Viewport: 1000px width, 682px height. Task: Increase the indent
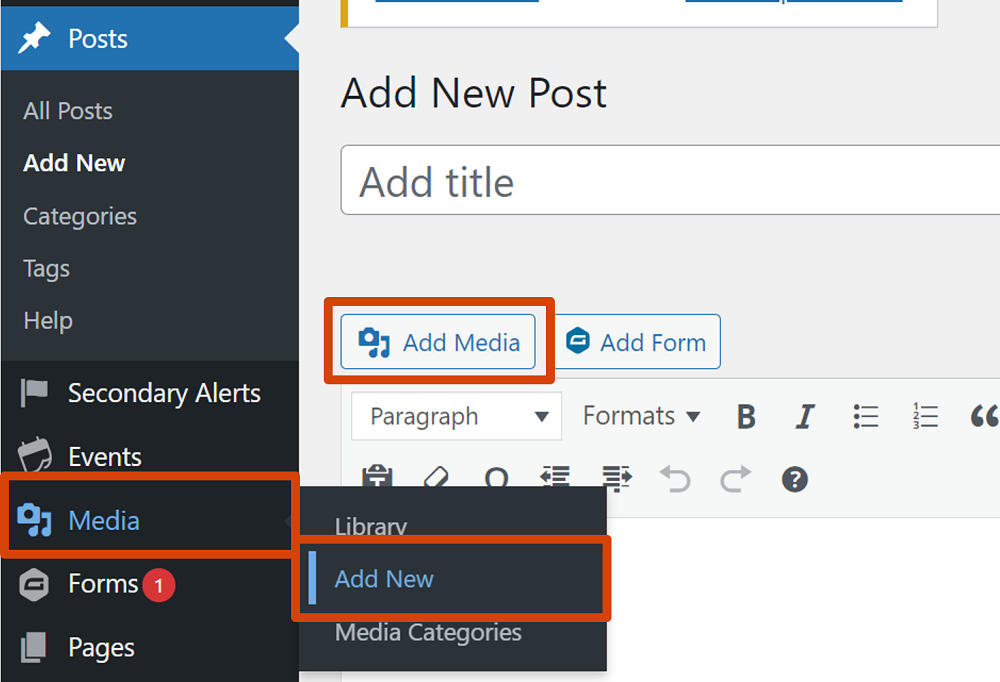[616, 478]
